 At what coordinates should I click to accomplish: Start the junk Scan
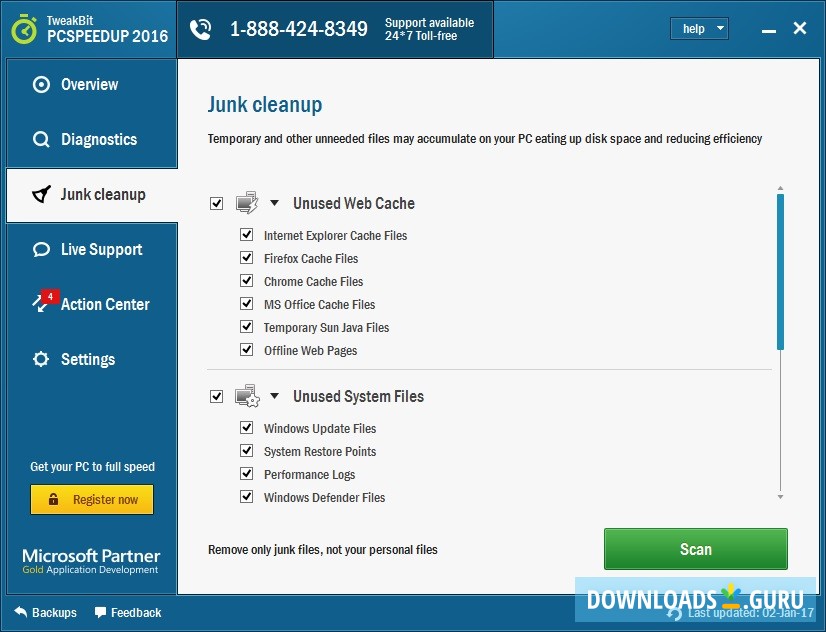click(x=695, y=549)
